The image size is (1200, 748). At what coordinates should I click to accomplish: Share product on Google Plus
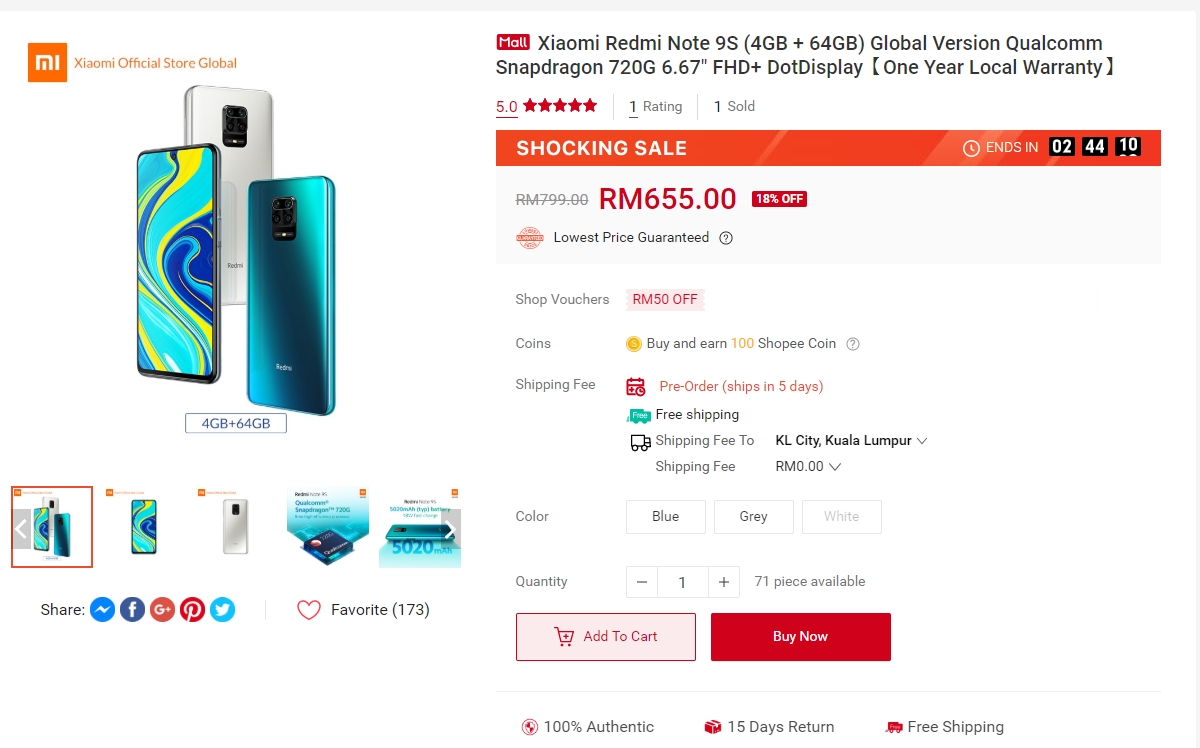tap(162, 609)
